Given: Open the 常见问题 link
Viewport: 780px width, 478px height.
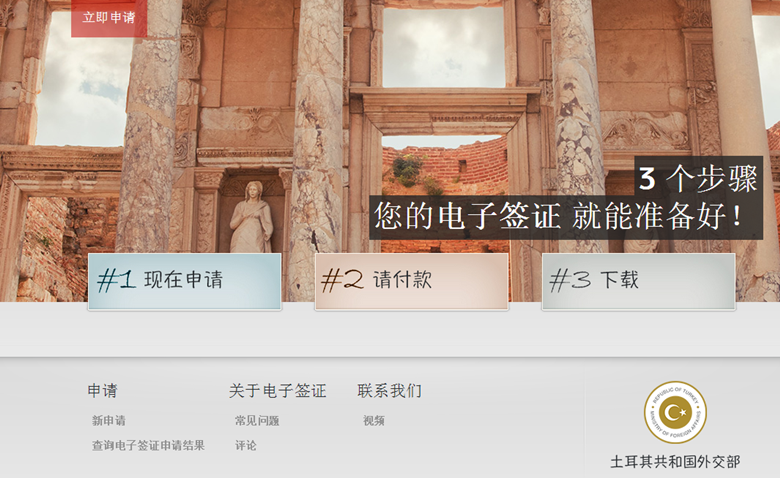Looking at the screenshot, I should tap(257, 421).
